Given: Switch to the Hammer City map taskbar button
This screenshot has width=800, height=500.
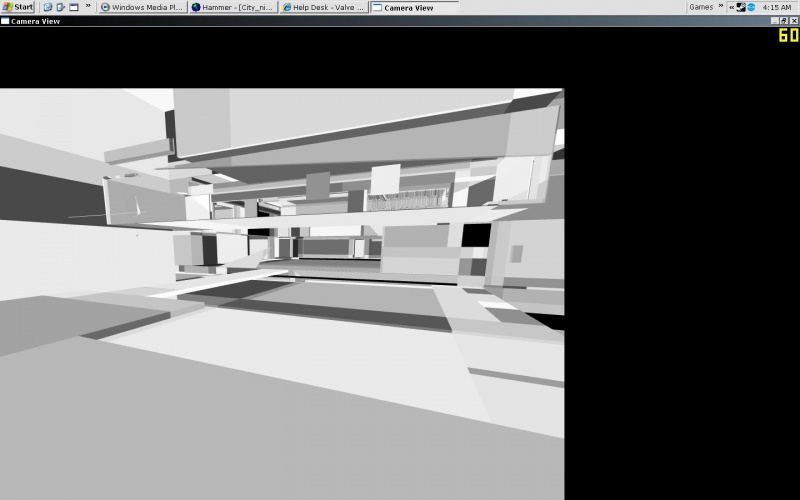Looking at the screenshot, I should click(234, 7).
